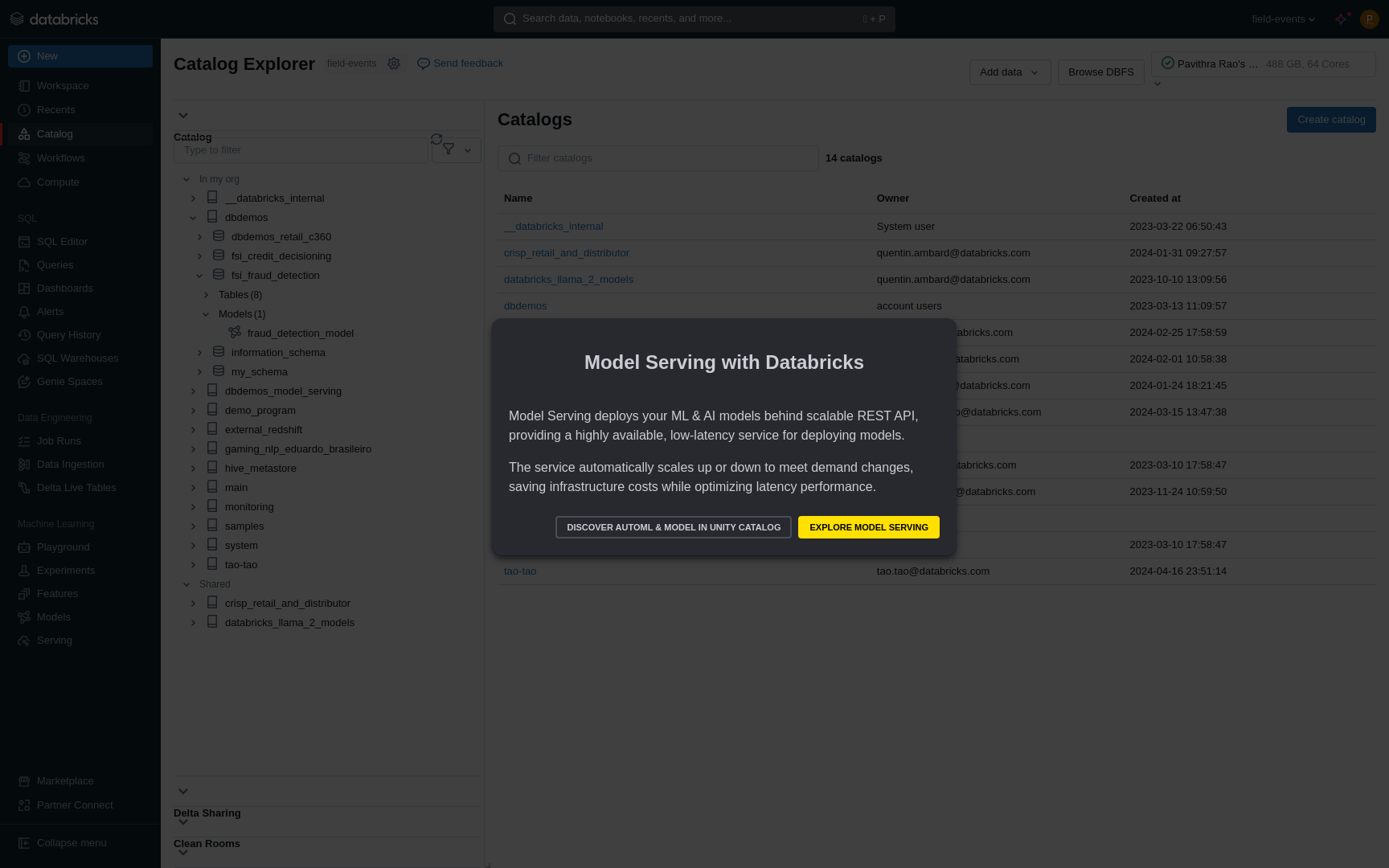Screen dimensions: 1389x868
Task: Open the field-events workspace switcher
Action: coord(1283,19)
